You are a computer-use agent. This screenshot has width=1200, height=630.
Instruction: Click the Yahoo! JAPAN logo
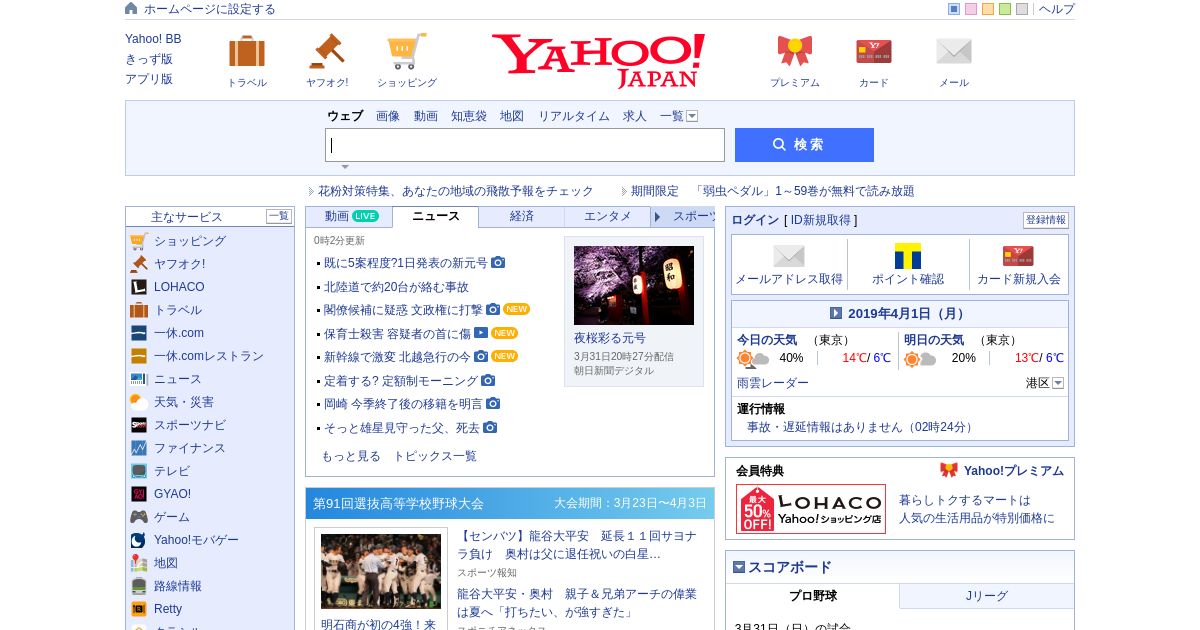click(598, 60)
